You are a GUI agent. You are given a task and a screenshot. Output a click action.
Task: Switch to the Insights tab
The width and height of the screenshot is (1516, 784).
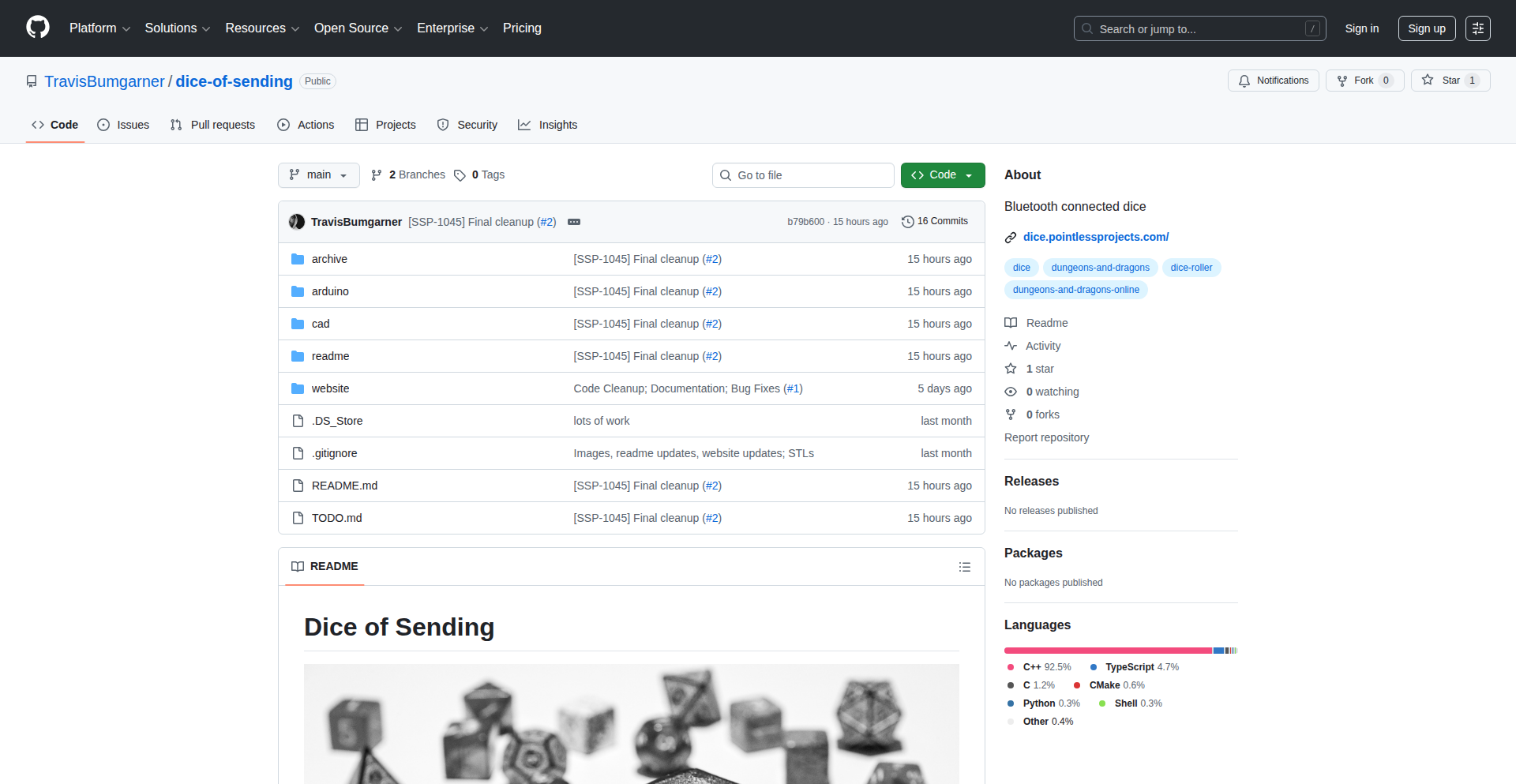pyautogui.click(x=548, y=125)
